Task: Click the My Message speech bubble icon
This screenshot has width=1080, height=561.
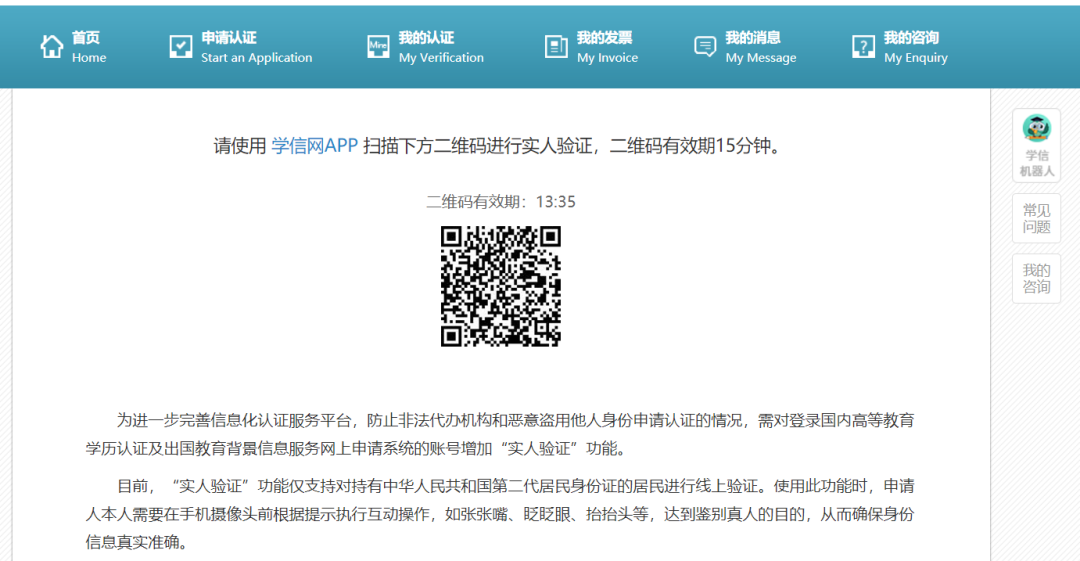Action: 705,47
